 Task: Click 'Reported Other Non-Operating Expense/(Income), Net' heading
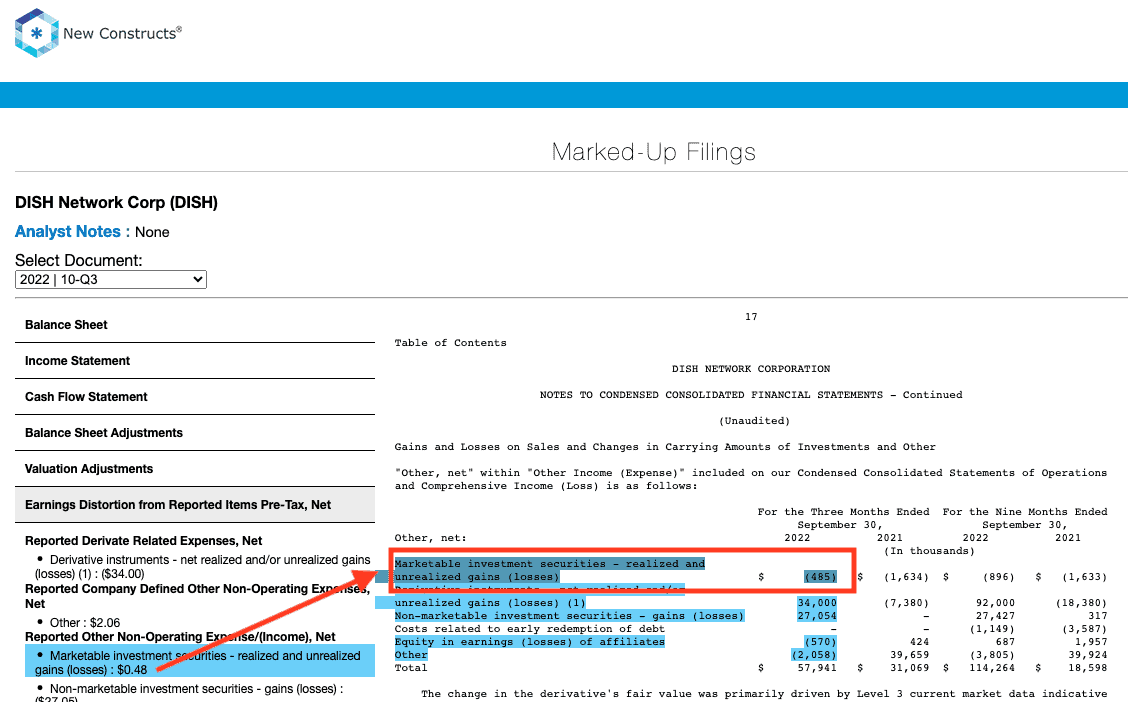[181, 637]
